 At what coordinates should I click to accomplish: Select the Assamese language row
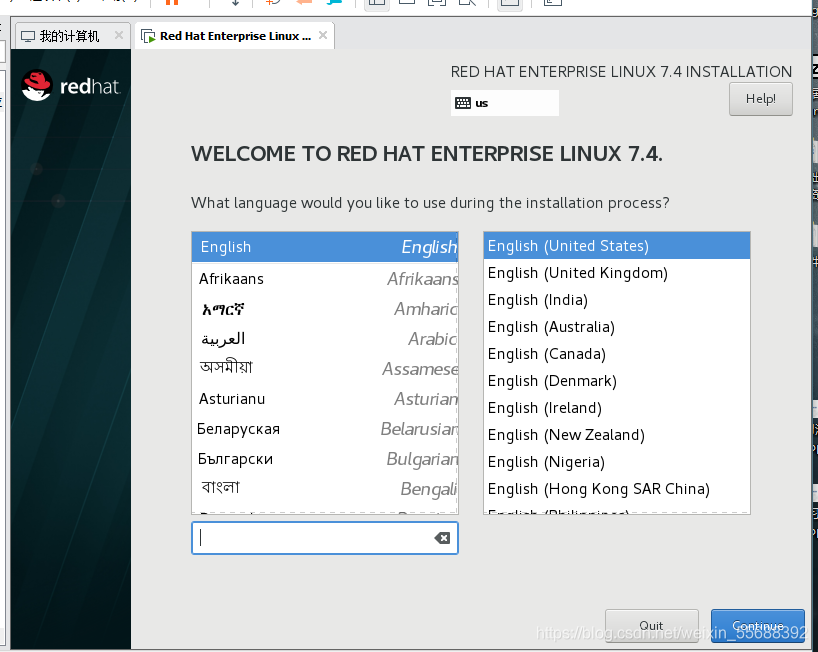coord(325,369)
